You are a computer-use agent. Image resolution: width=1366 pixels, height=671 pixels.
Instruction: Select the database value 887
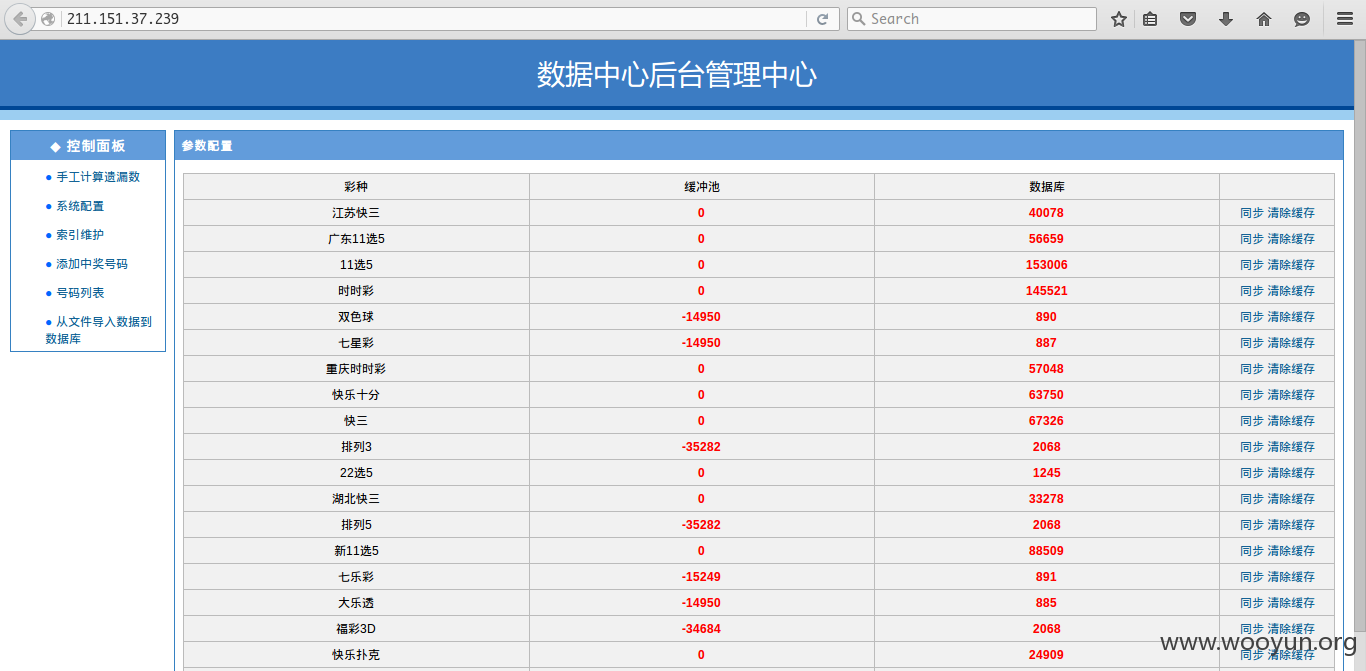(1046, 343)
